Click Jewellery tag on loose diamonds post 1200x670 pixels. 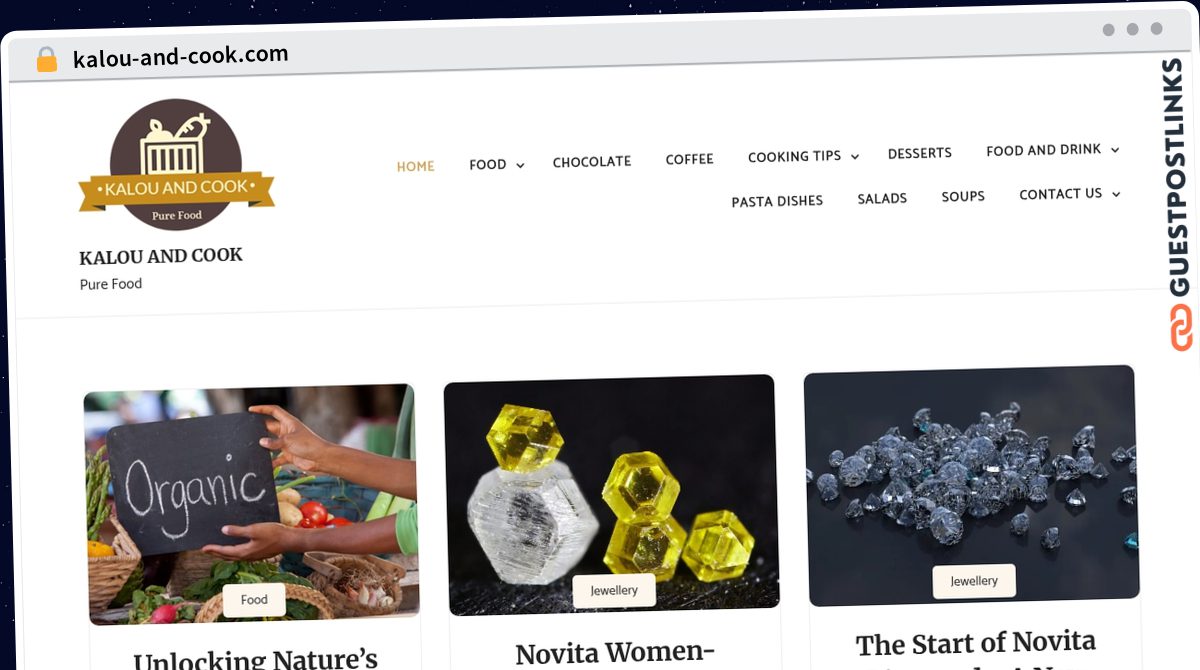click(974, 581)
